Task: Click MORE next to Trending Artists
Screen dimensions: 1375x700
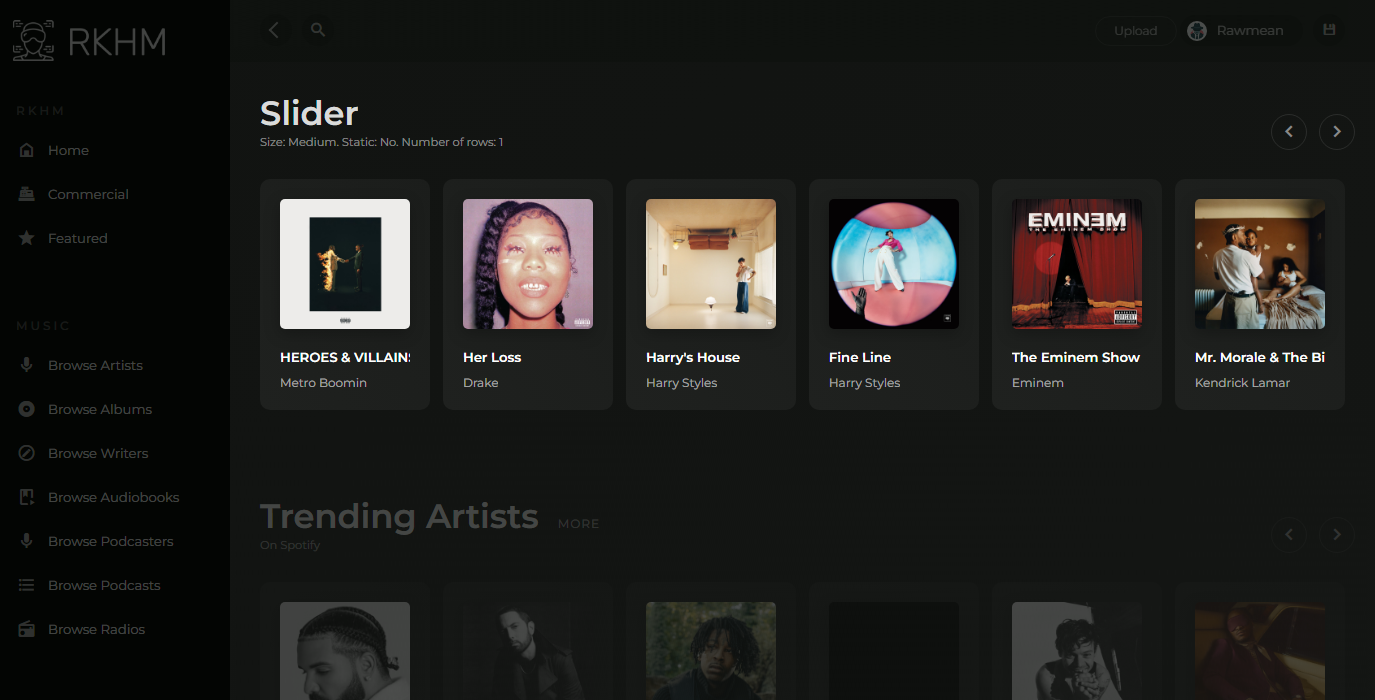Action: pyautogui.click(x=578, y=524)
